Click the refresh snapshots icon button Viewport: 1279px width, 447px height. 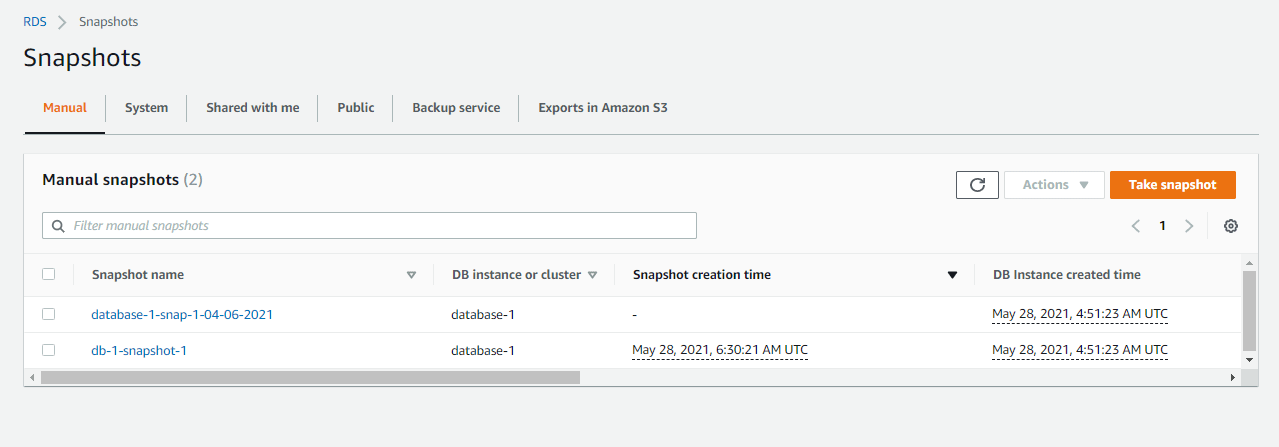pos(977,185)
